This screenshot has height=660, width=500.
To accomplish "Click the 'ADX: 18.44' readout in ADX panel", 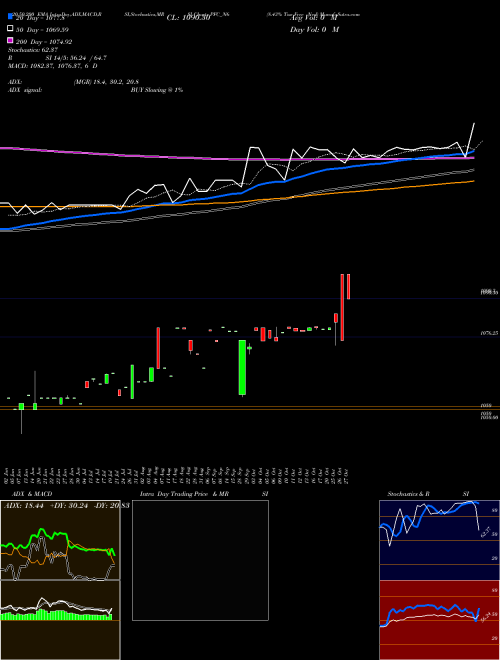I will click(24, 506).
